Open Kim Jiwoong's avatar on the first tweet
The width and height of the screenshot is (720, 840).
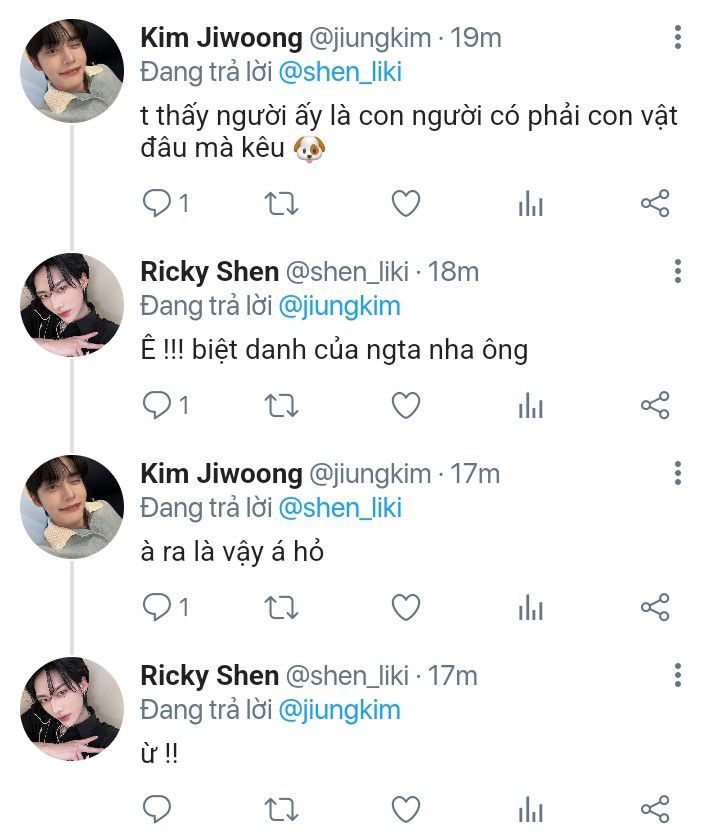(72, 71)
